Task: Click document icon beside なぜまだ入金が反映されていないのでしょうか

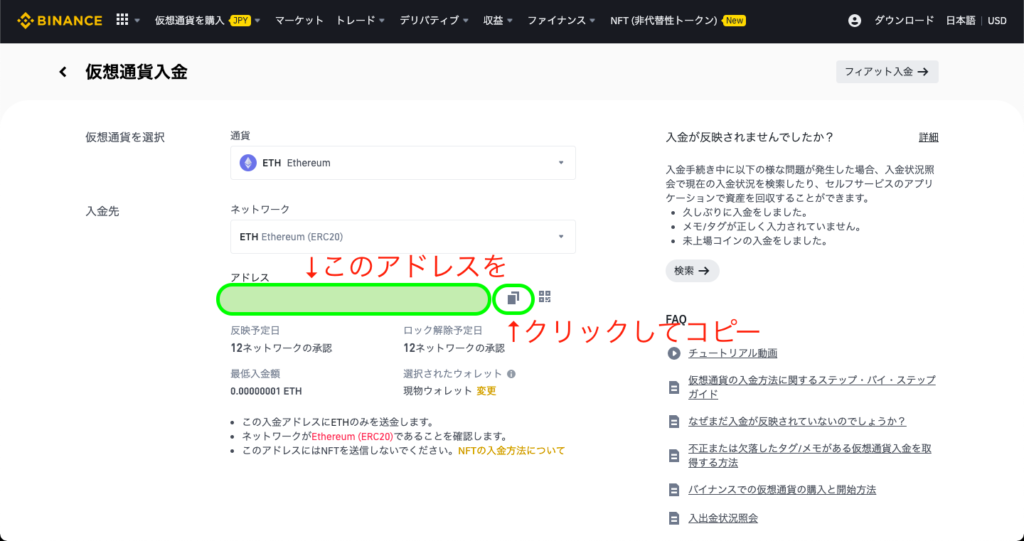Action: pos(674,422)
